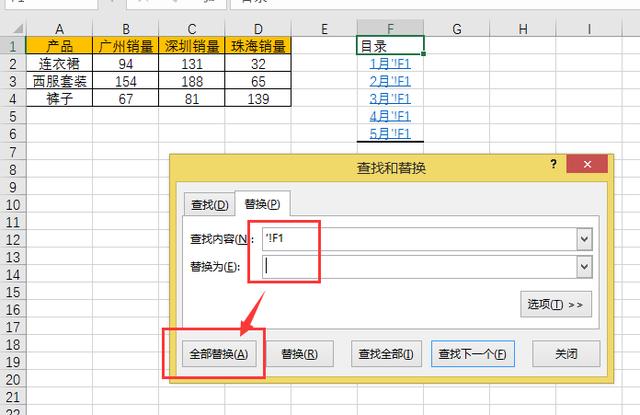Click cell with value 94
The width and height of the screenshot is (640, 415).
click(x=126, y=64)
